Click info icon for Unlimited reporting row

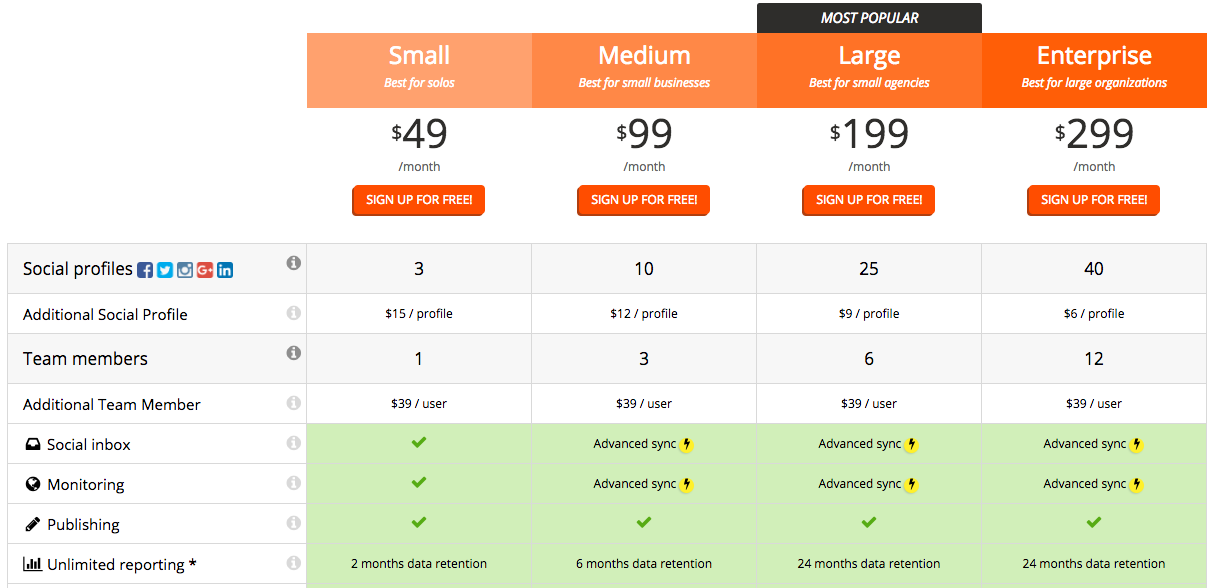(294, 563)
